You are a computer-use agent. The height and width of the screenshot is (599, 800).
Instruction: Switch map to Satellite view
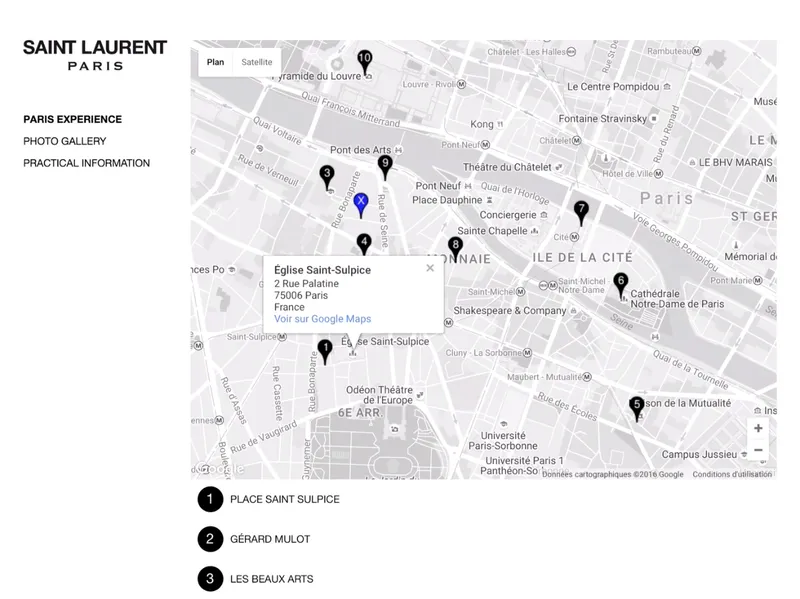(257, 62)
